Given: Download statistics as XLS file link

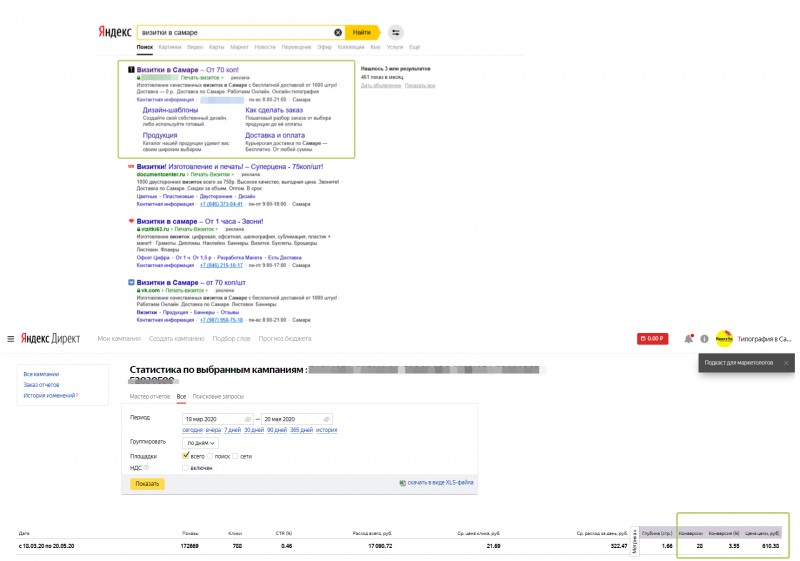Looking at the screenshot, I should [440, 482].
